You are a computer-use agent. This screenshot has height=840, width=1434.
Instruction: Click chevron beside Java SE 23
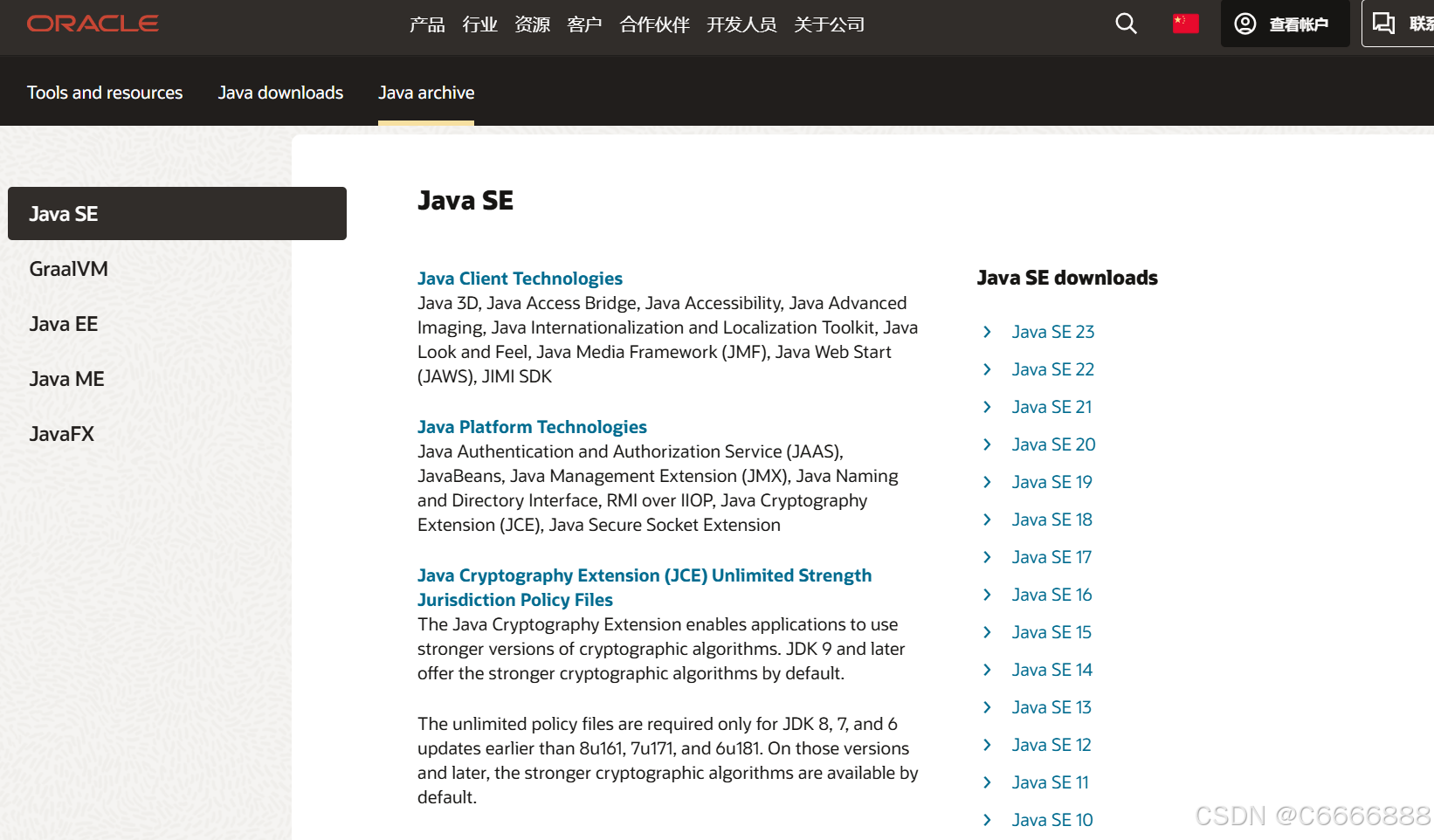[x=987, y=332]
